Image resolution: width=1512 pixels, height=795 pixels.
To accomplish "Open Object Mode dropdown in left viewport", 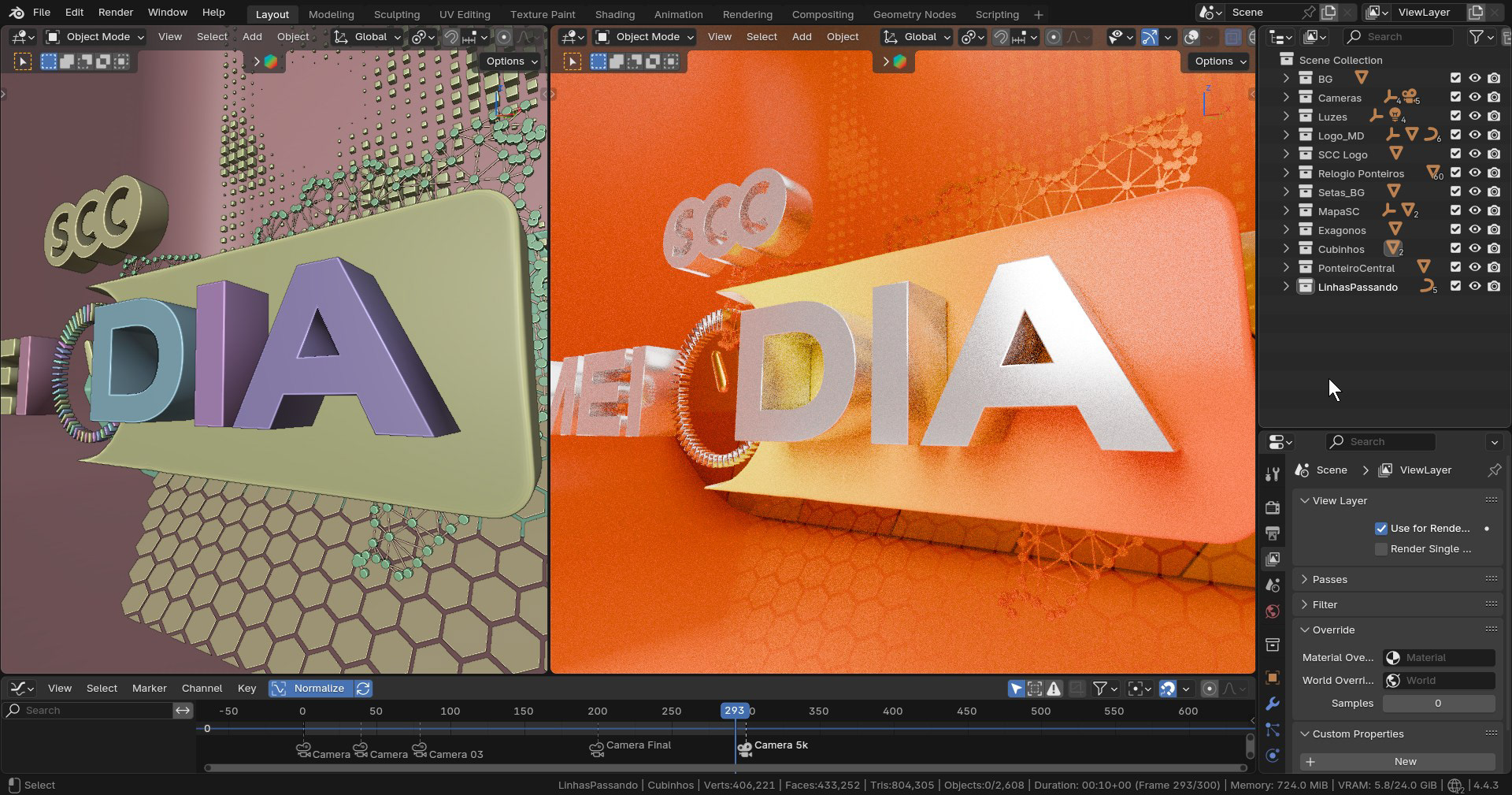I will pyautogui.click(x=94, y=37).
